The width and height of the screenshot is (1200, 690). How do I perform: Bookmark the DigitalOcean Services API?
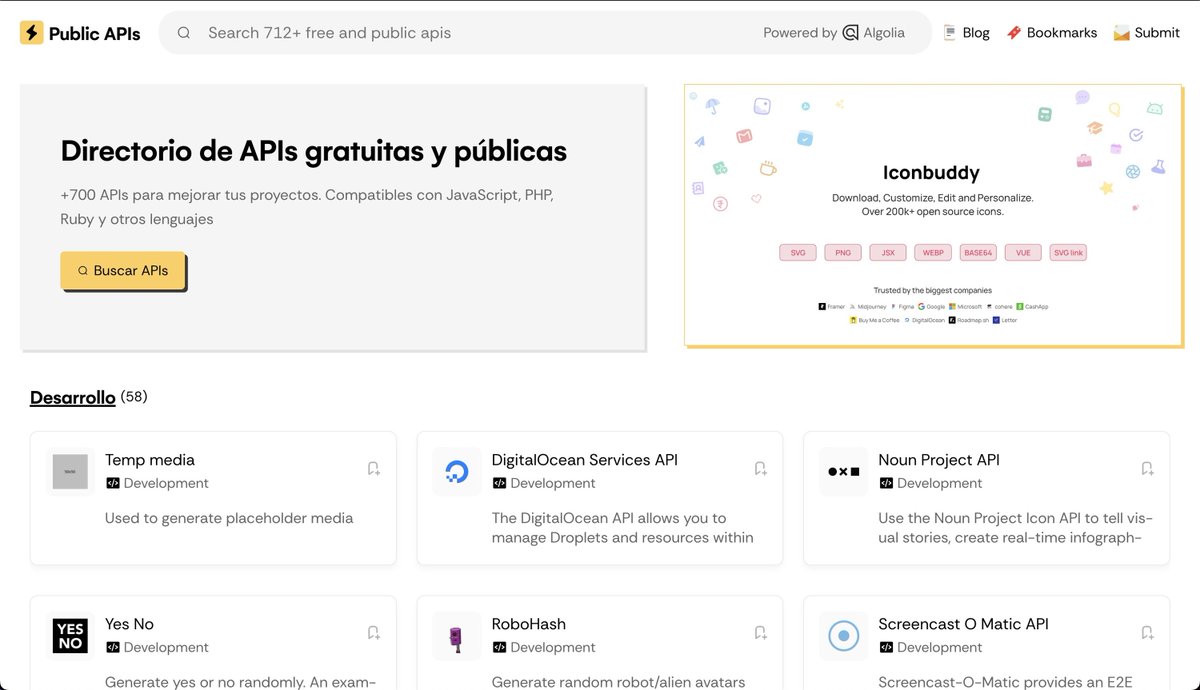click(760, 467)
